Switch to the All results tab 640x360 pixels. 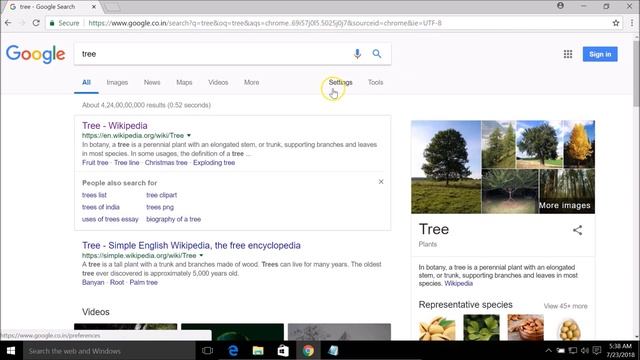(86, 82)
